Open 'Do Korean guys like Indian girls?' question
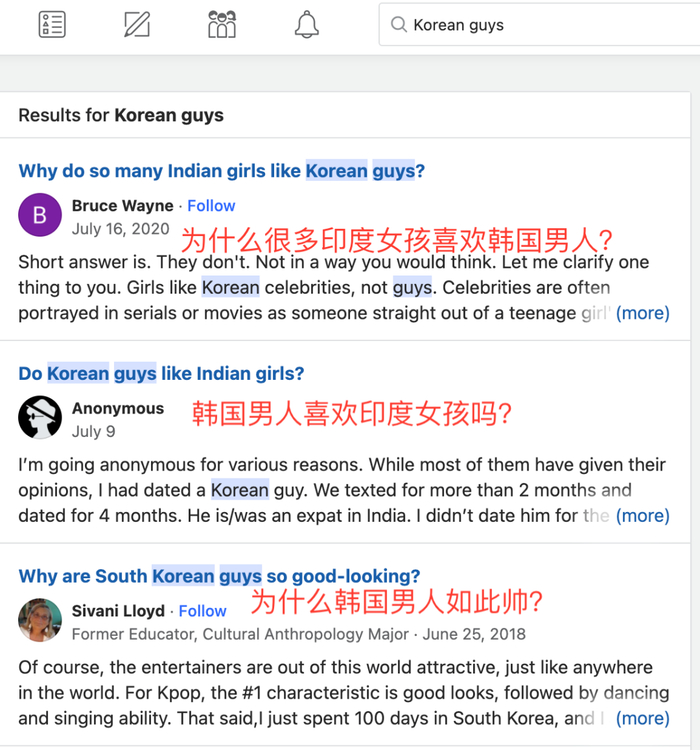This screenshot has height=750, width=700. point(161,374)
